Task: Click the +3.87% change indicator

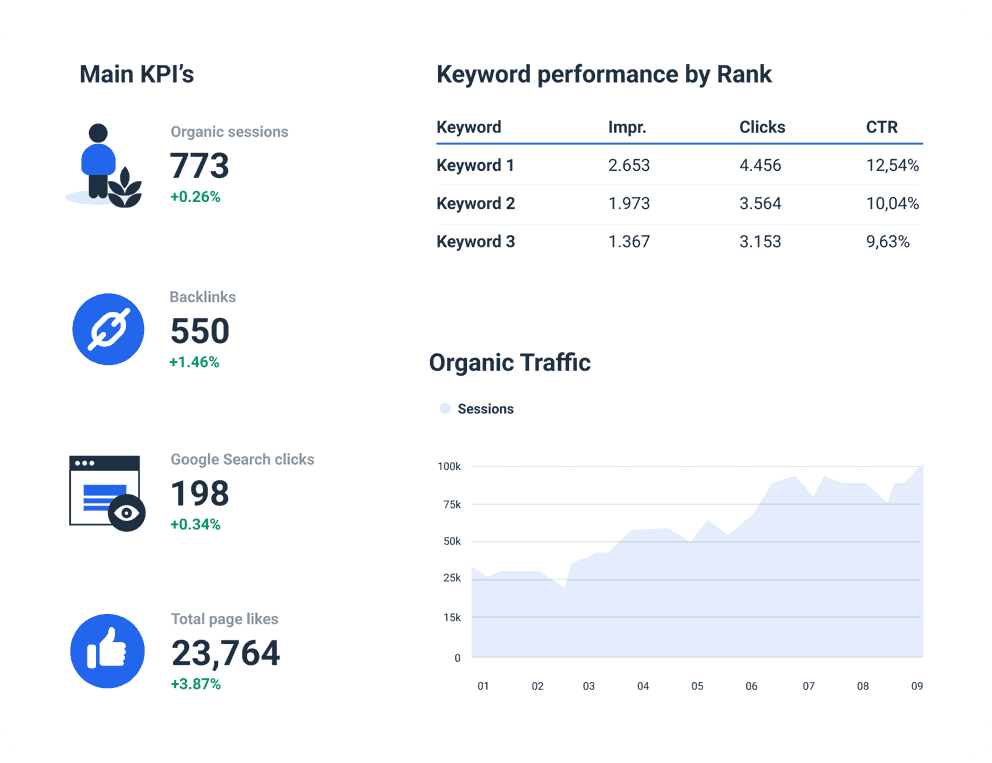Action: click(195, 684)
